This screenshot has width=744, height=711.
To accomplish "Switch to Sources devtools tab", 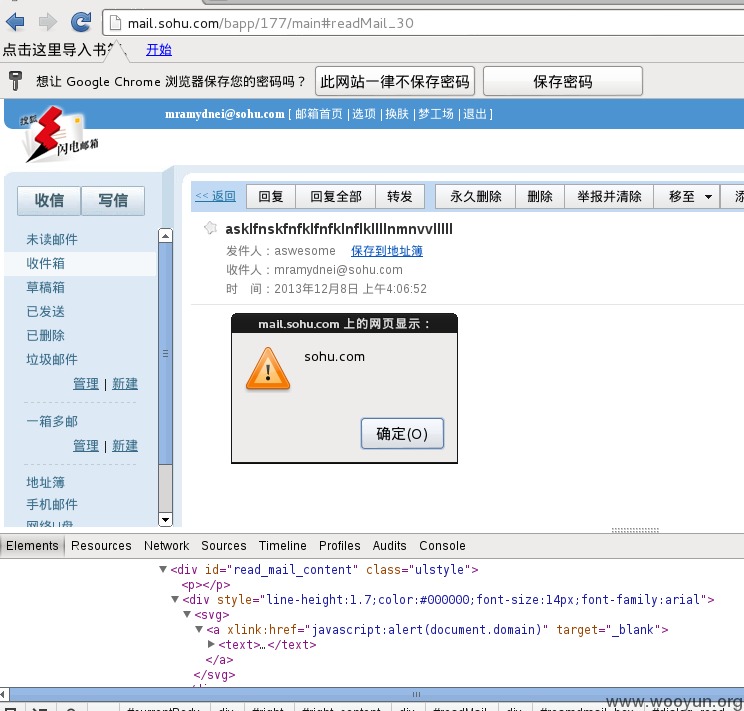I will (223, 546).
